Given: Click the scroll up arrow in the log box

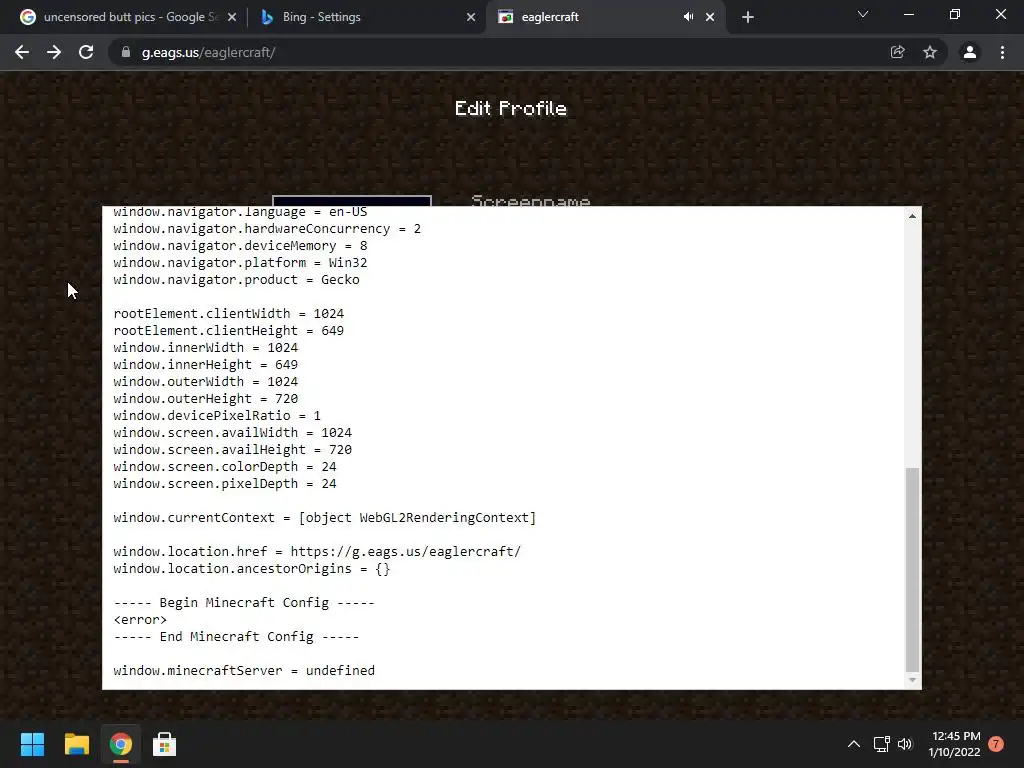Looking at the screenshot, I should 912,216.
